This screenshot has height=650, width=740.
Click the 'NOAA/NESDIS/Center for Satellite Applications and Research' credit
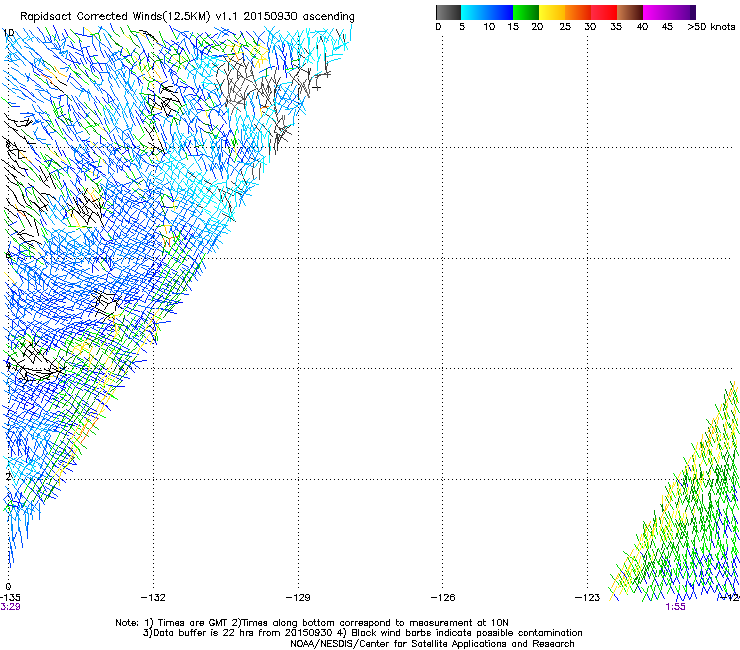click(432, 644)
